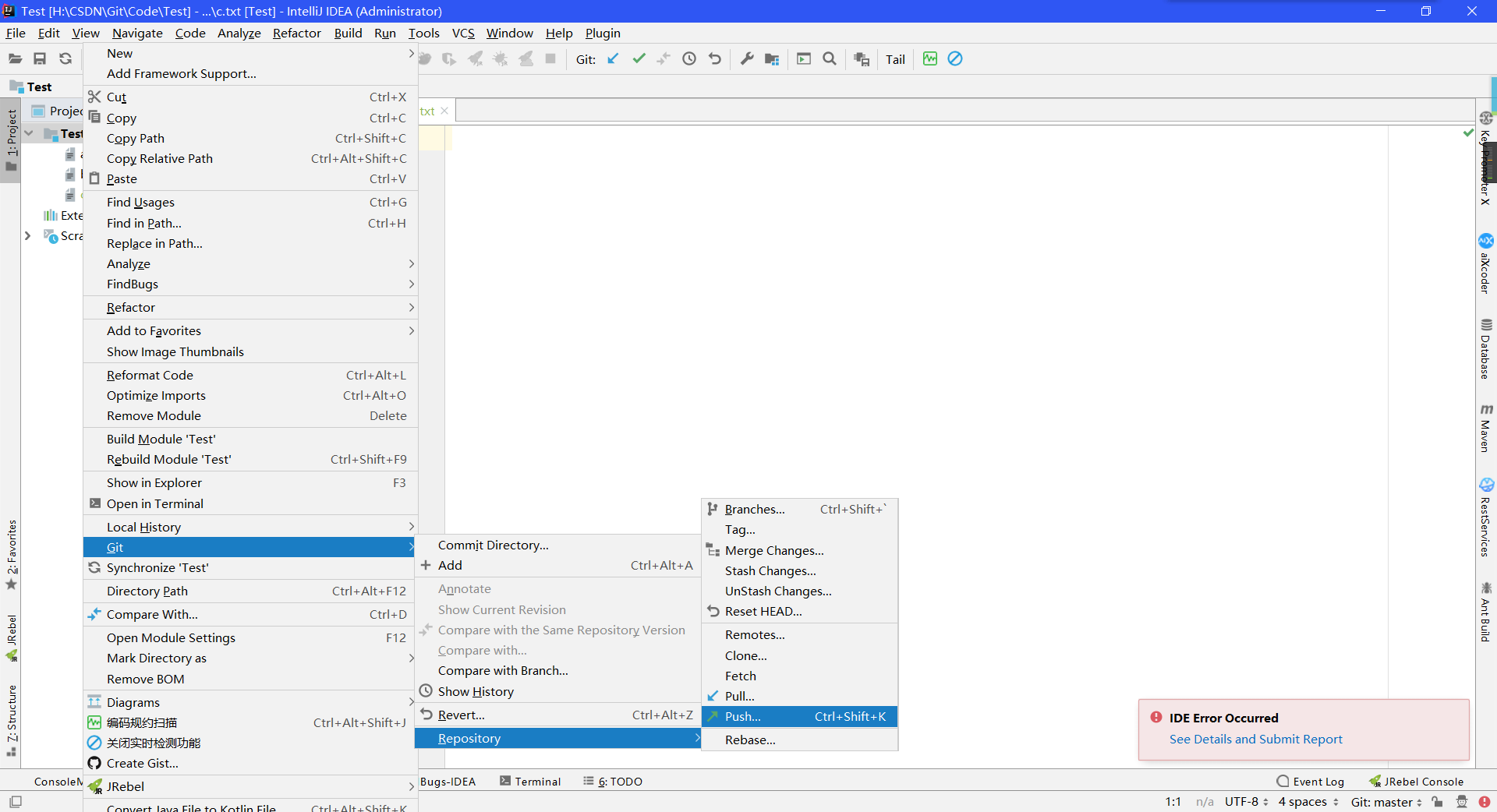The height and width of the screenshot is (812, 1497).
Task: Open the UTF-8 encoding dropdown
Action: (x=1246, y=802)
